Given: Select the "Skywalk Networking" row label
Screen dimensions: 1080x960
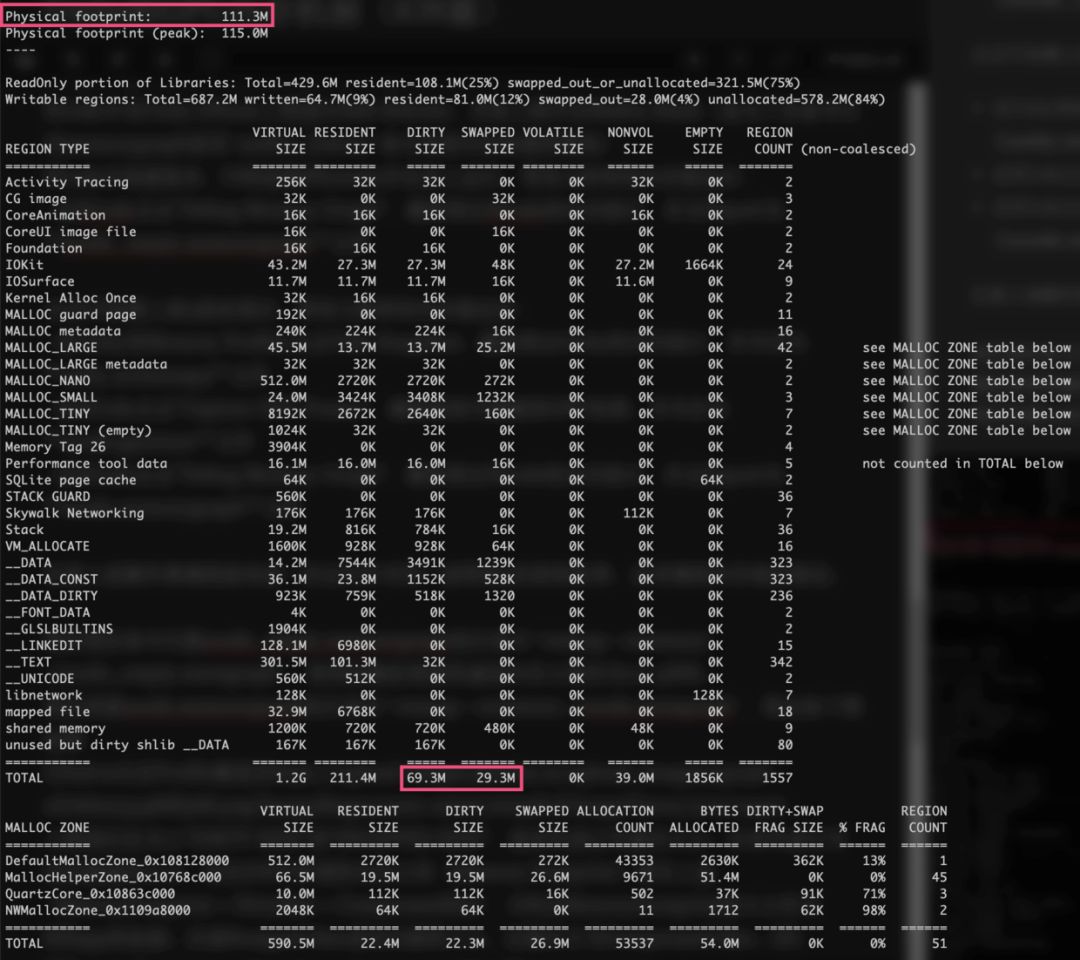Looking at the screenshot, I should point(74,512).
